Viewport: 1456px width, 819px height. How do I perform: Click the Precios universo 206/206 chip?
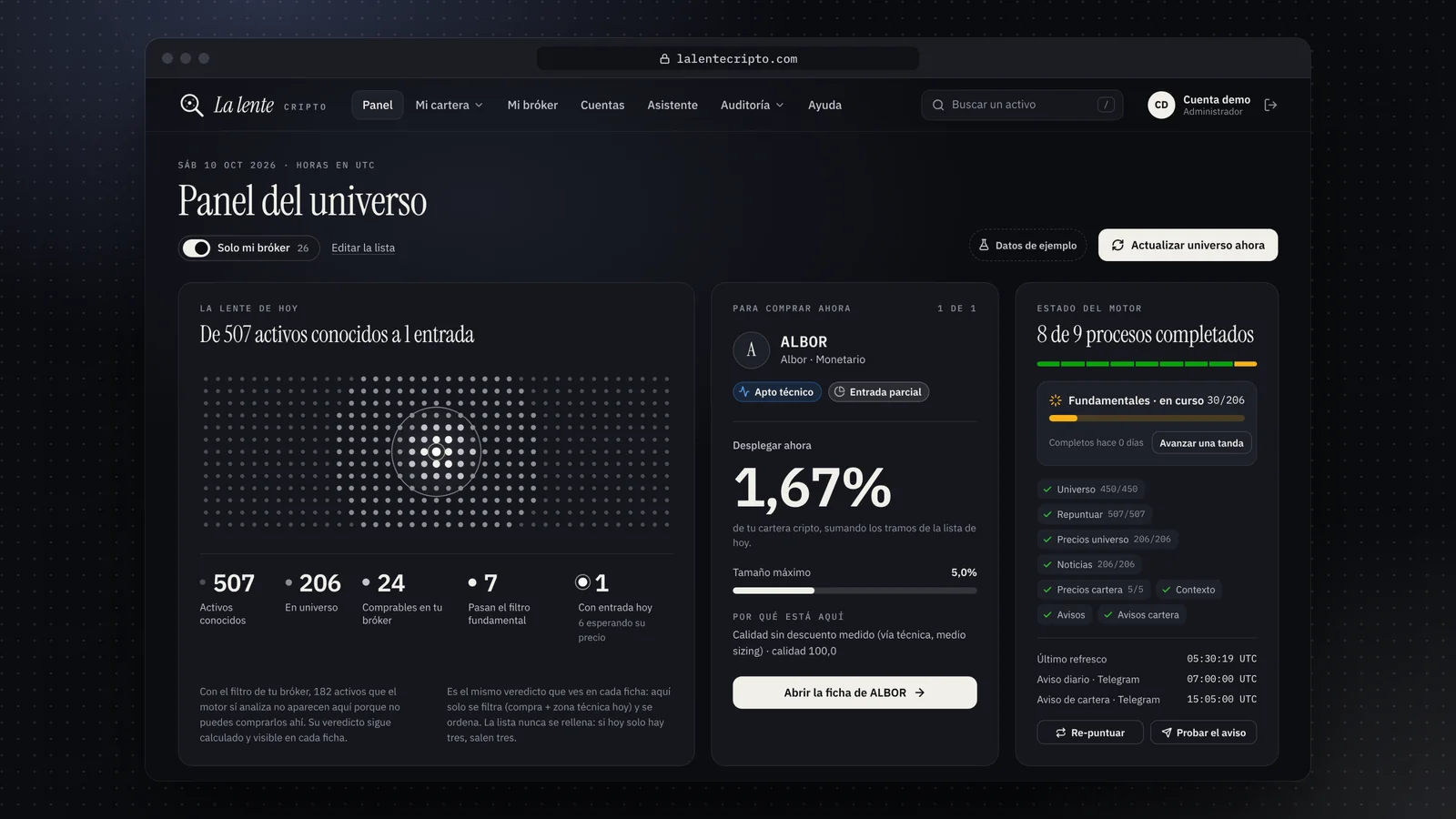coord(1107,540)
